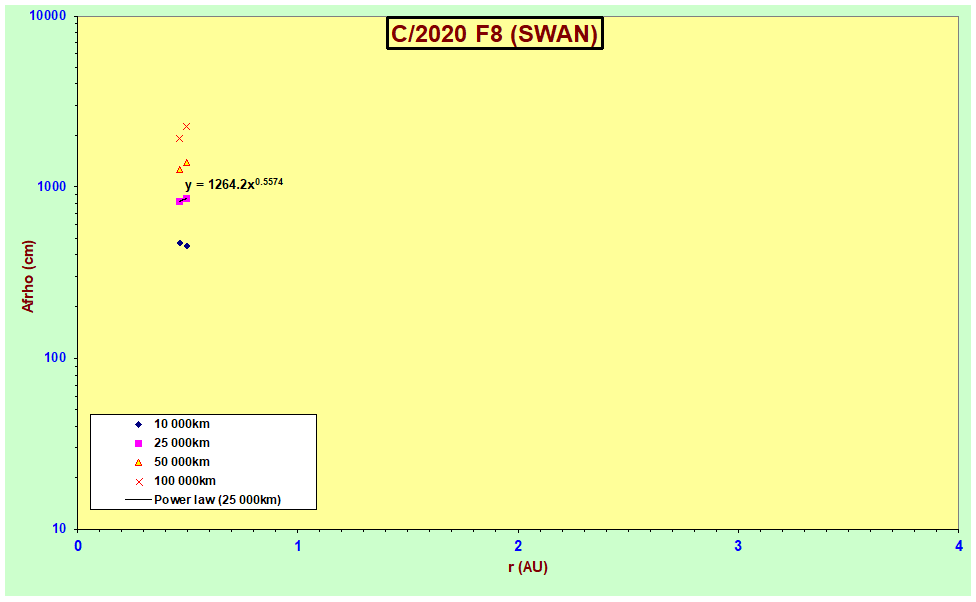Select the 50 000km legend entry

[182, 462]
